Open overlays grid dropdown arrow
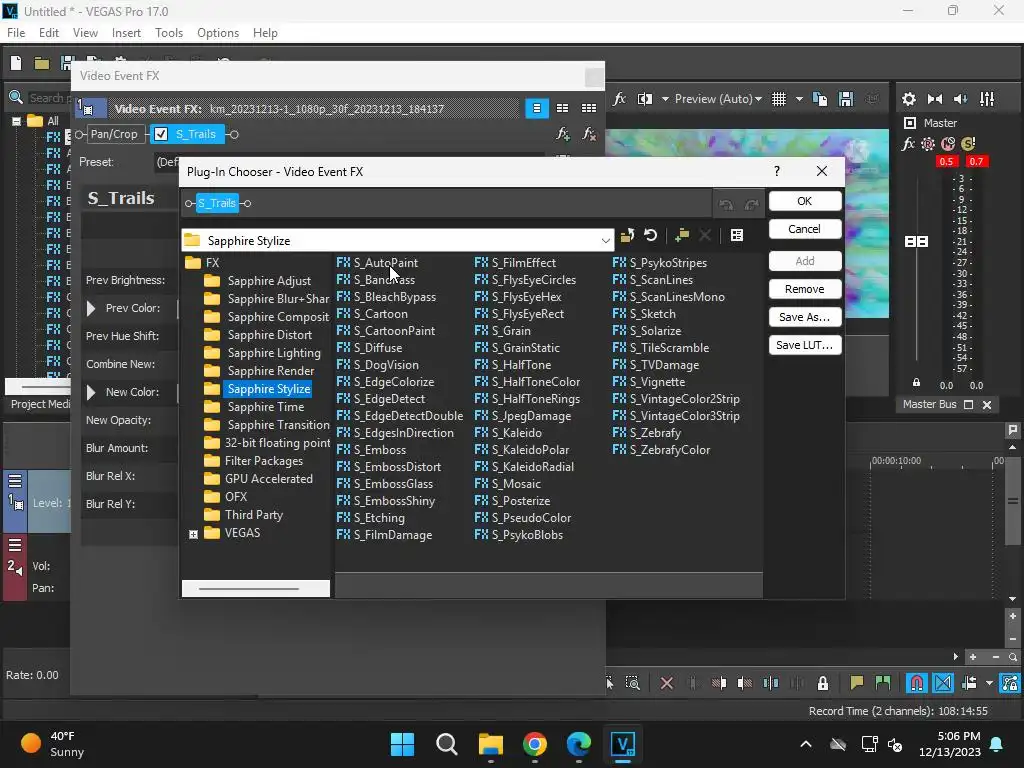1024x768 pixels. [799, 99]
